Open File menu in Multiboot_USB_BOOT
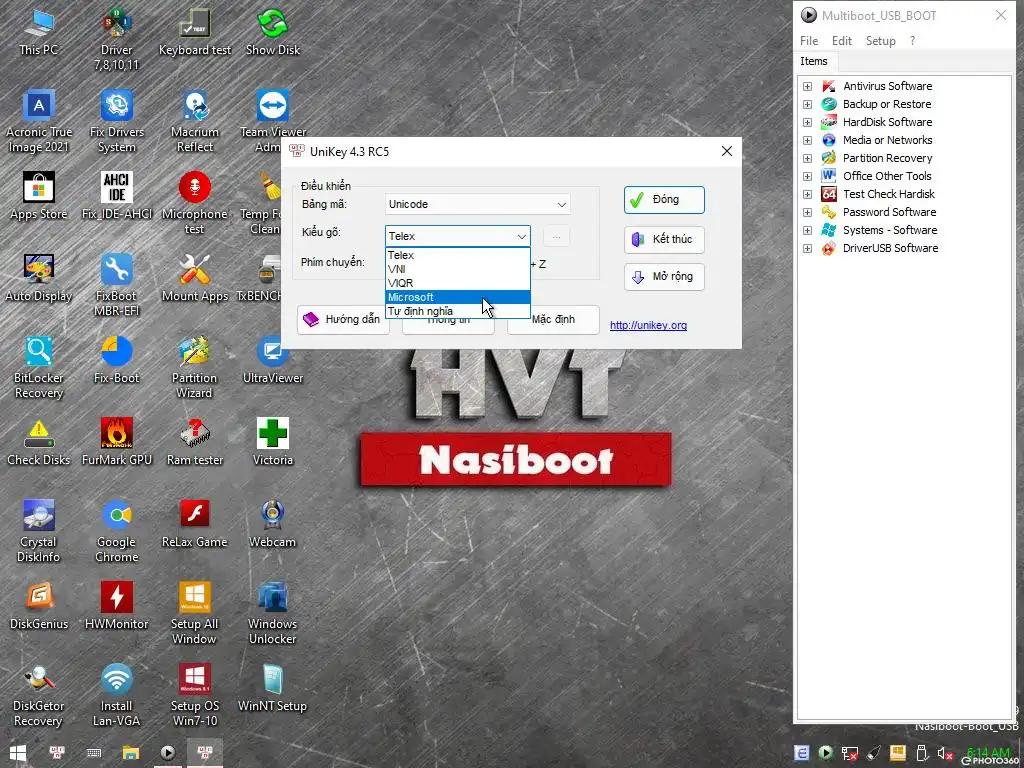The width and height of the screenshot is (1024, 768). pyautogui.click(x=808, y=40)
